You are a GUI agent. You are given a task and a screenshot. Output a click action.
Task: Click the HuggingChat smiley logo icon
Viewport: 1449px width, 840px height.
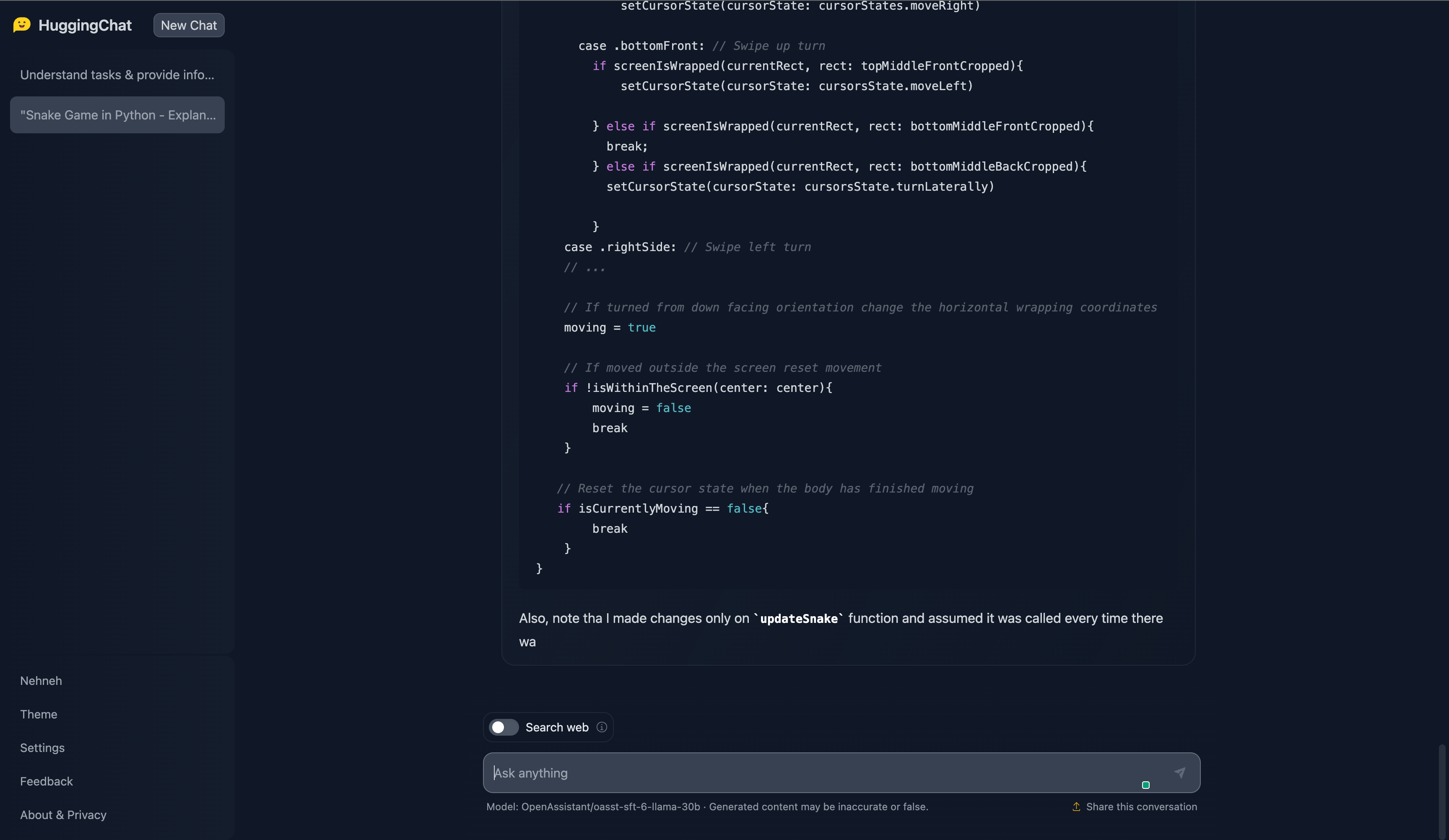22,25
